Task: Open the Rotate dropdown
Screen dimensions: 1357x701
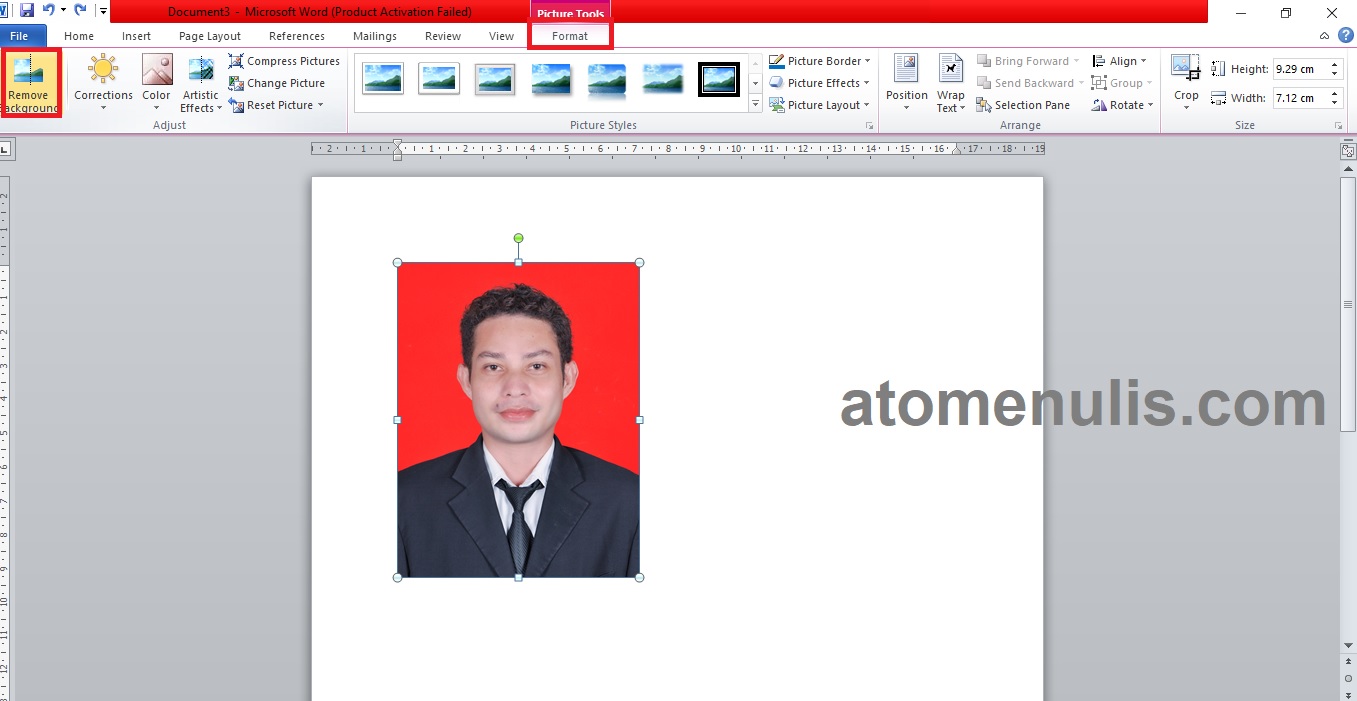Action: click(1121, 104)
